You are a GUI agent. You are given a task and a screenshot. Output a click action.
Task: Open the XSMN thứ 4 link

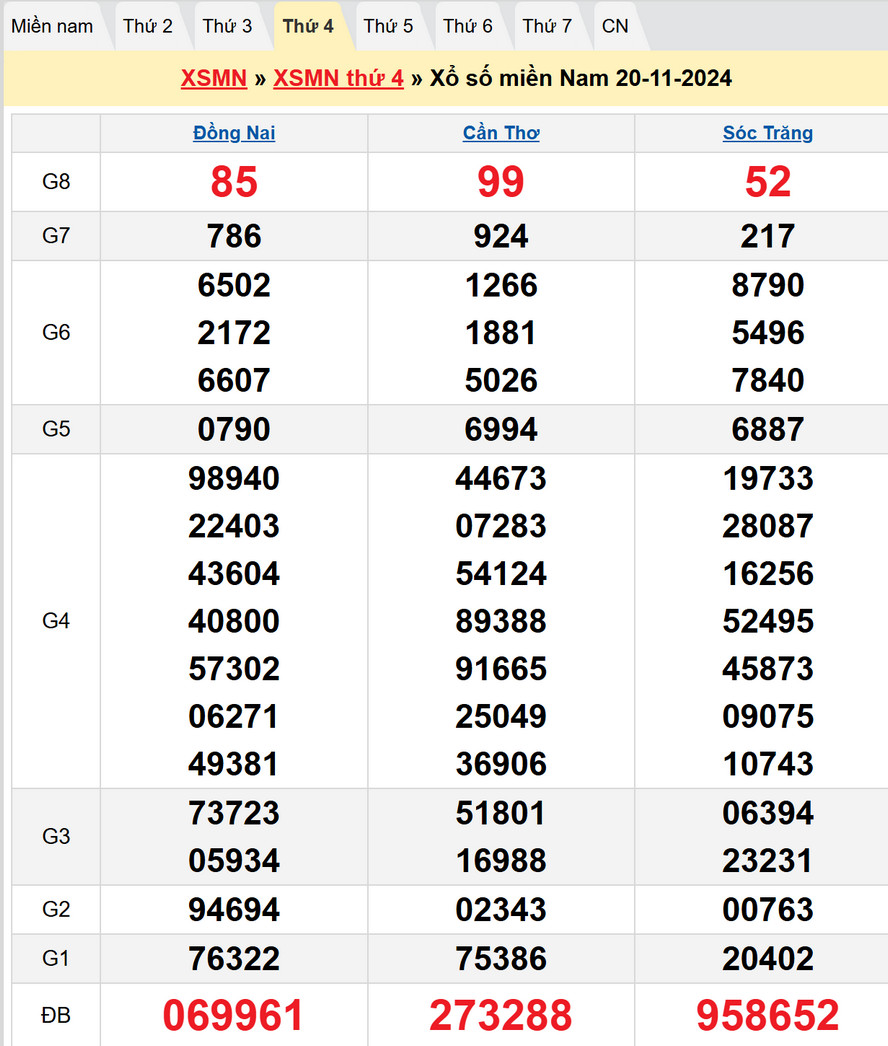click(x=338, y=78)
